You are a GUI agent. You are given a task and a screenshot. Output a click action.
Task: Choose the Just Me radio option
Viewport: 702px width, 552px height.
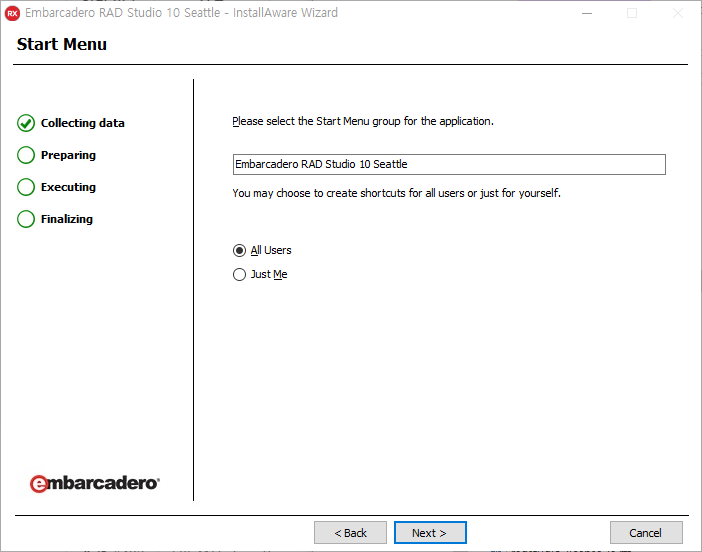[239, 275]
